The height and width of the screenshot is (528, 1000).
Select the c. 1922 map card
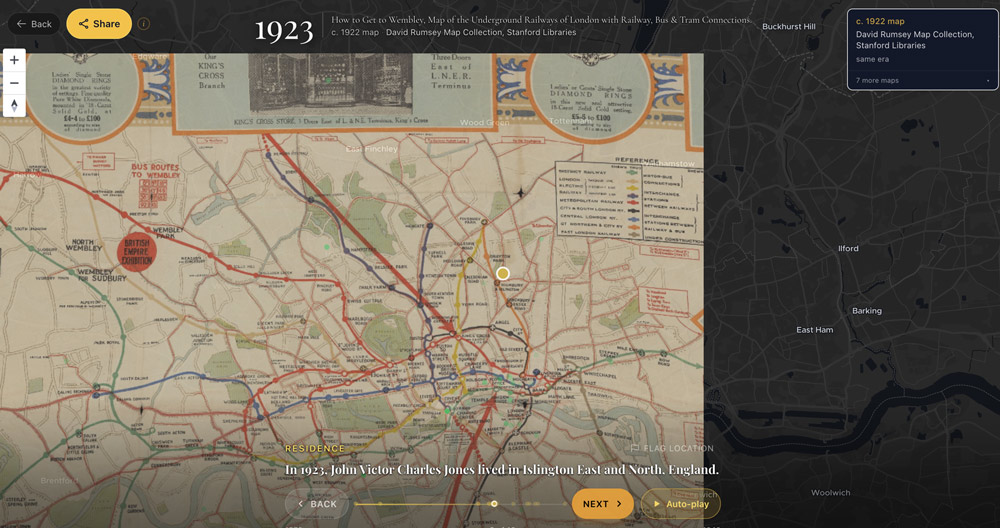(923, 49)
